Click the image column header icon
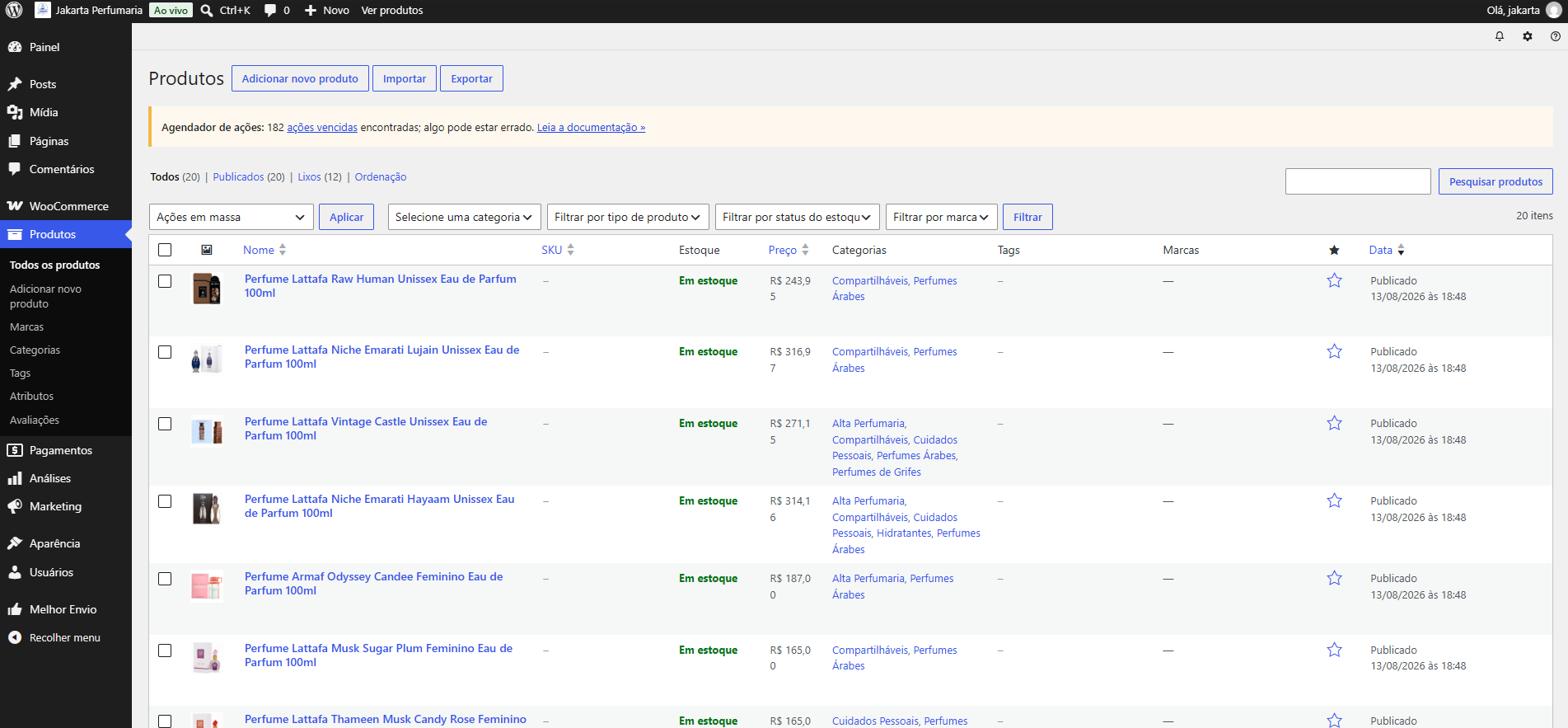The image size is (1568, 728). pyautogui.click(x=207, y=250)
